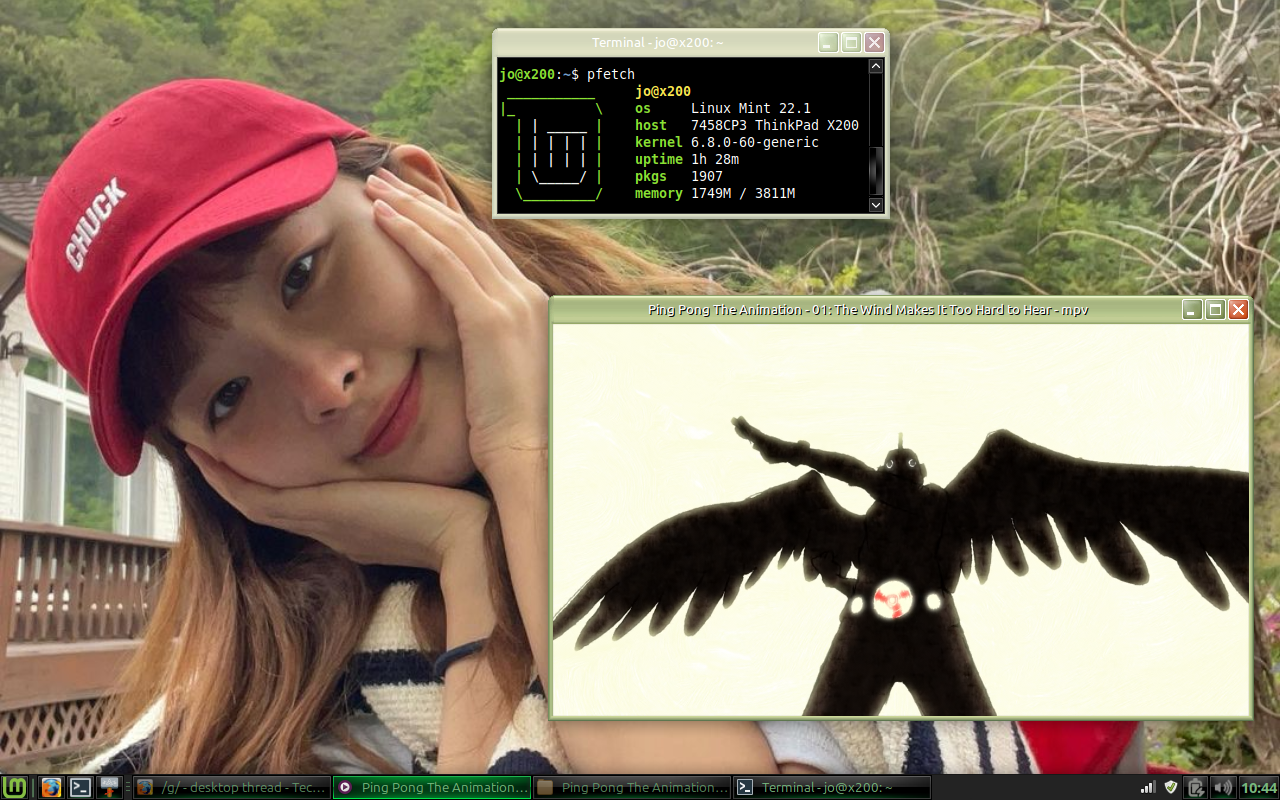
Task: Click the "6.8.0-60-generic" kernel value
Action: 755,142
